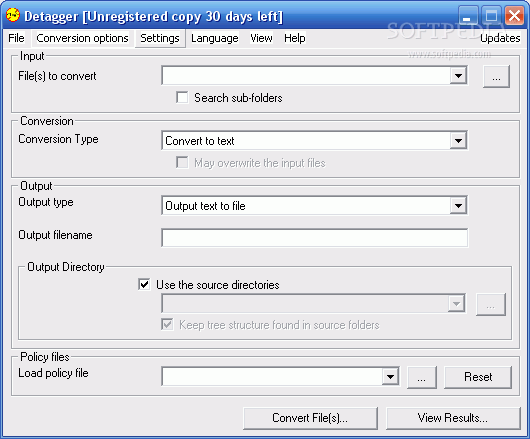Image resolution: width=530 pixels, height=439 pixels.
Task: Minimize the Detagger window
Action: [468, 16]
